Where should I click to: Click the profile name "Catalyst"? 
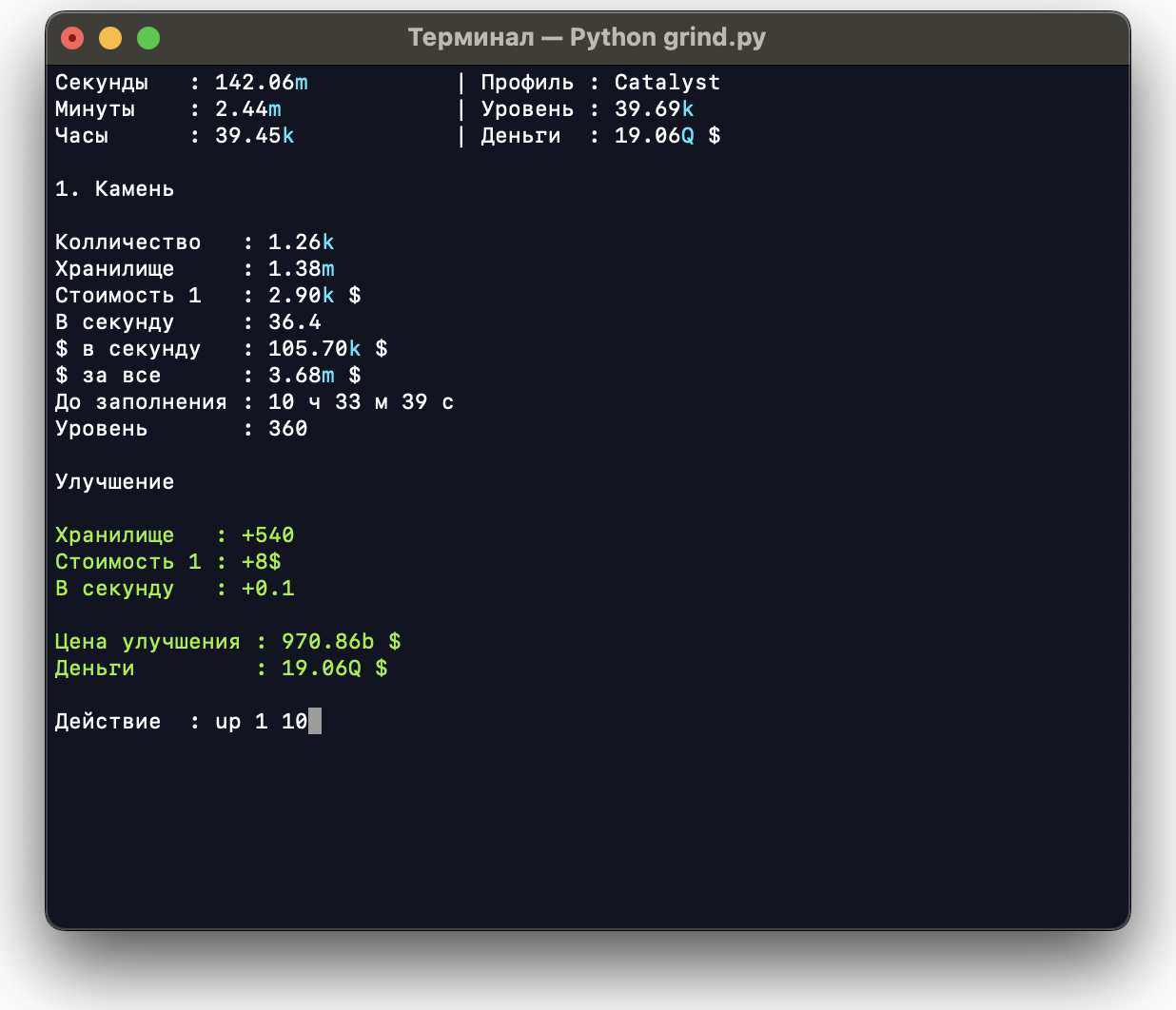pos(667,83)
